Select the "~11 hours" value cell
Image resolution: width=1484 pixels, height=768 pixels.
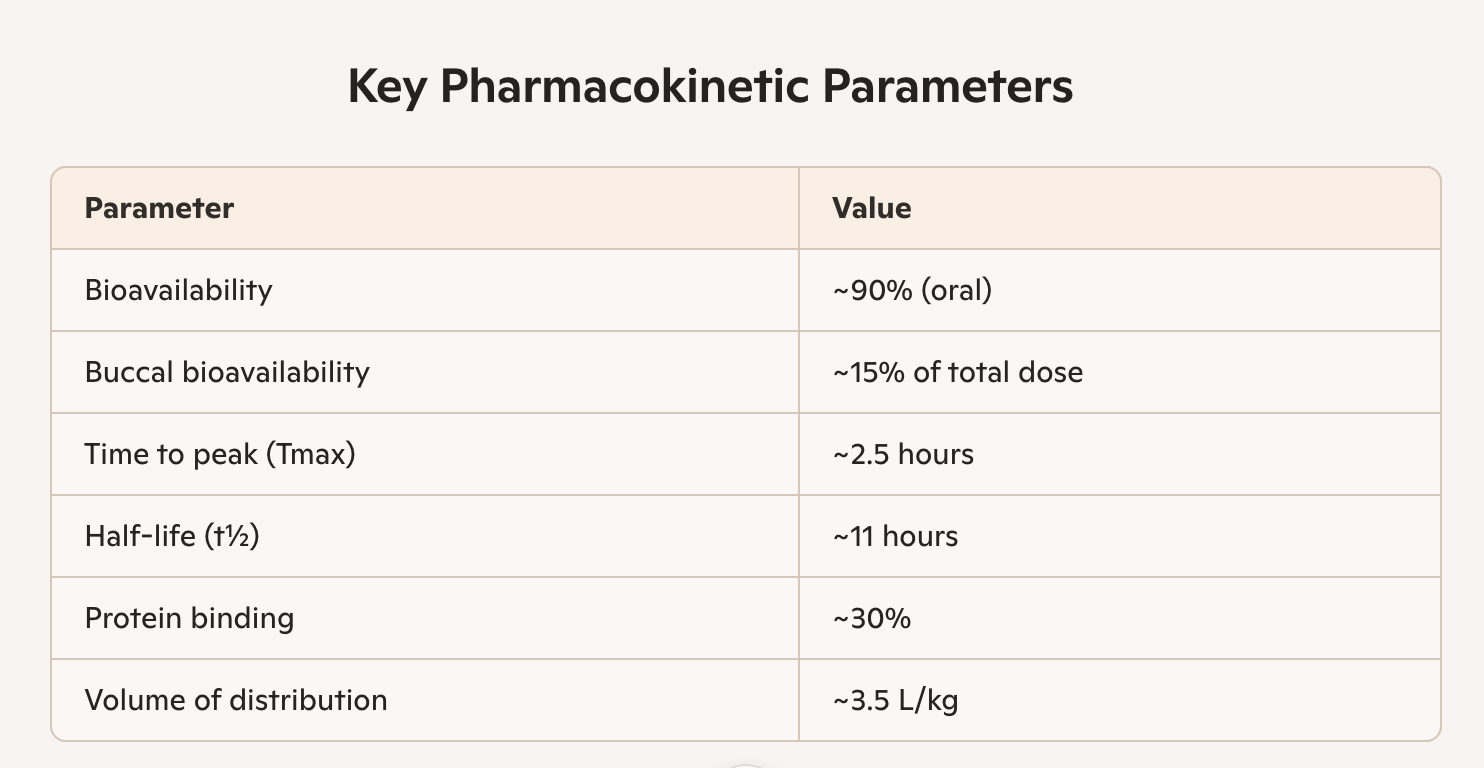pos(895,536)
